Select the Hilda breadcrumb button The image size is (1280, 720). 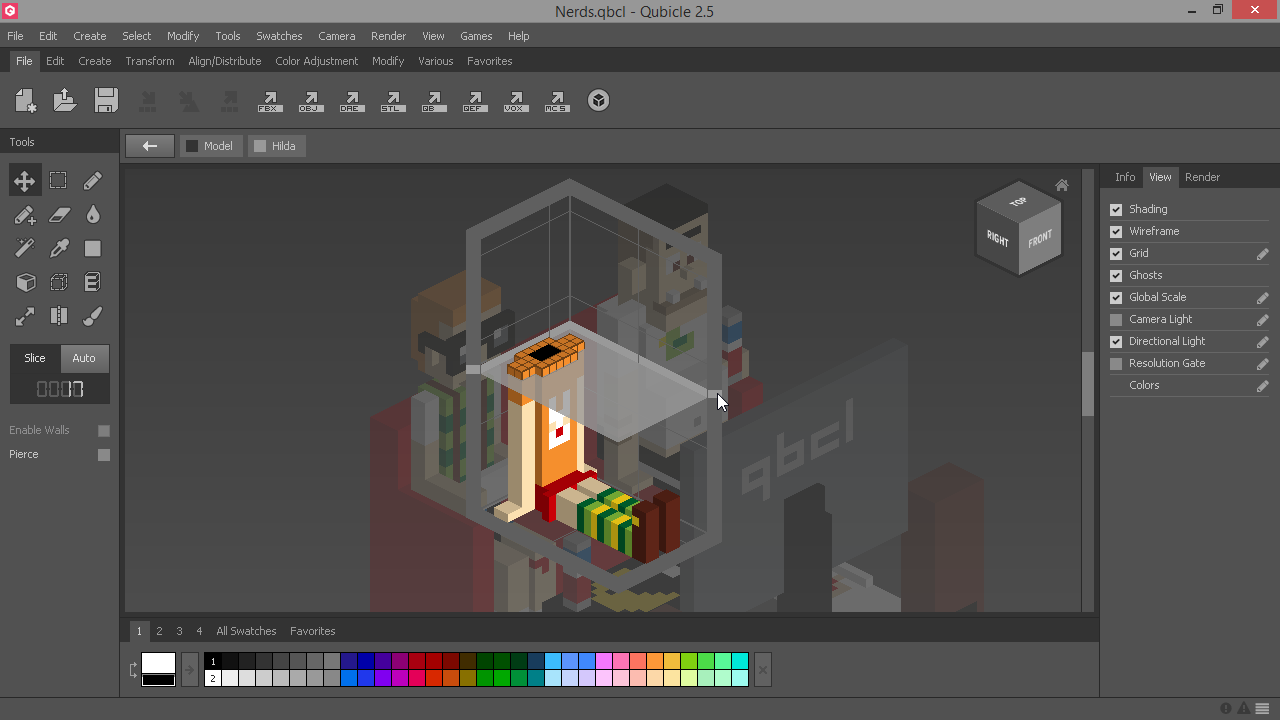click(277, 146)
